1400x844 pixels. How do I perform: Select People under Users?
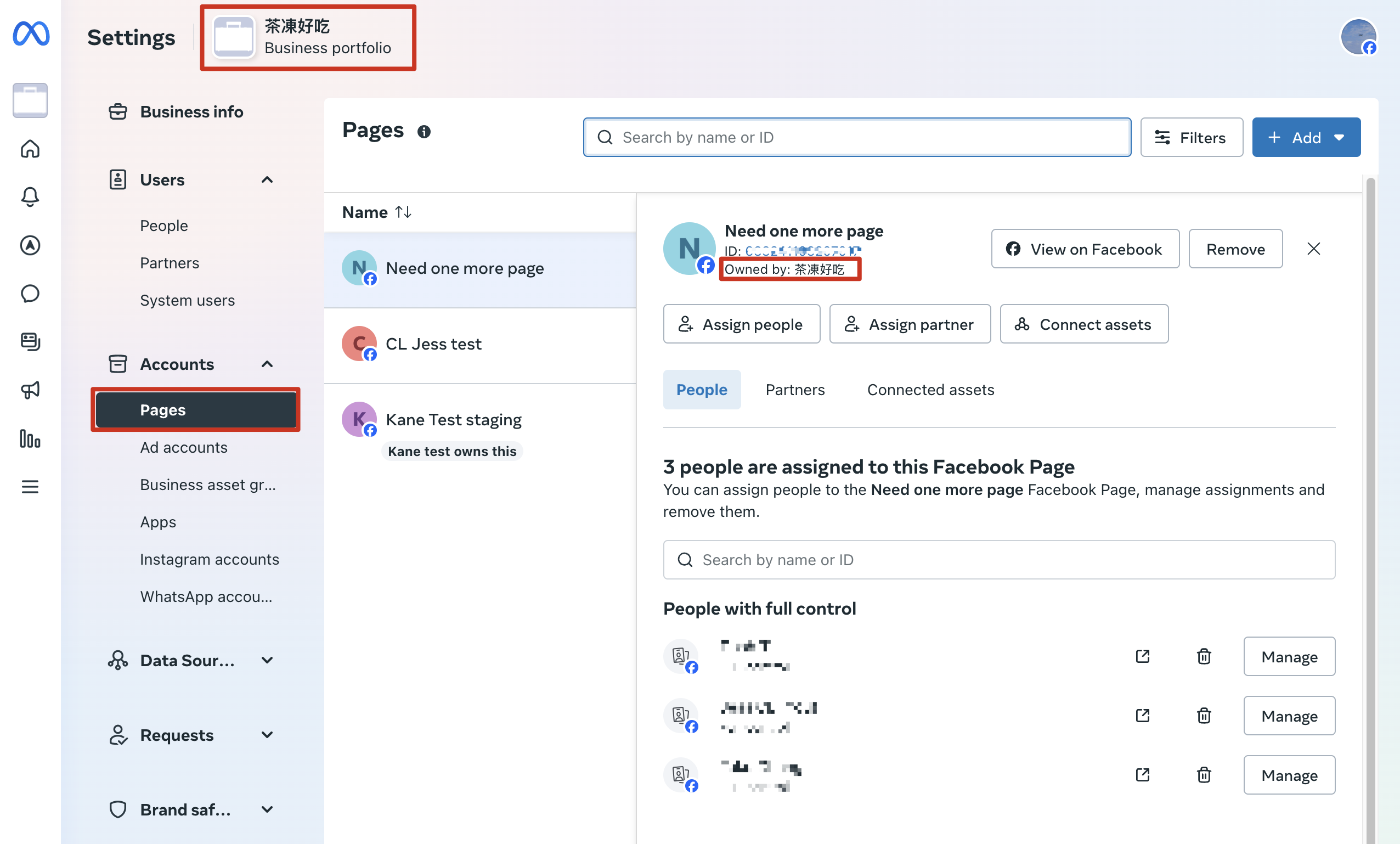coord(163,226)
